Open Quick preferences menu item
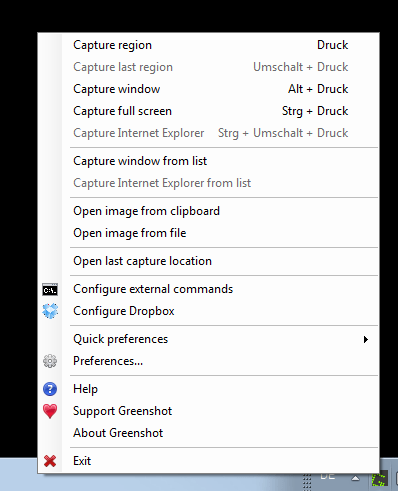This screenshot has height=491, width=398. tap(209, 339)
